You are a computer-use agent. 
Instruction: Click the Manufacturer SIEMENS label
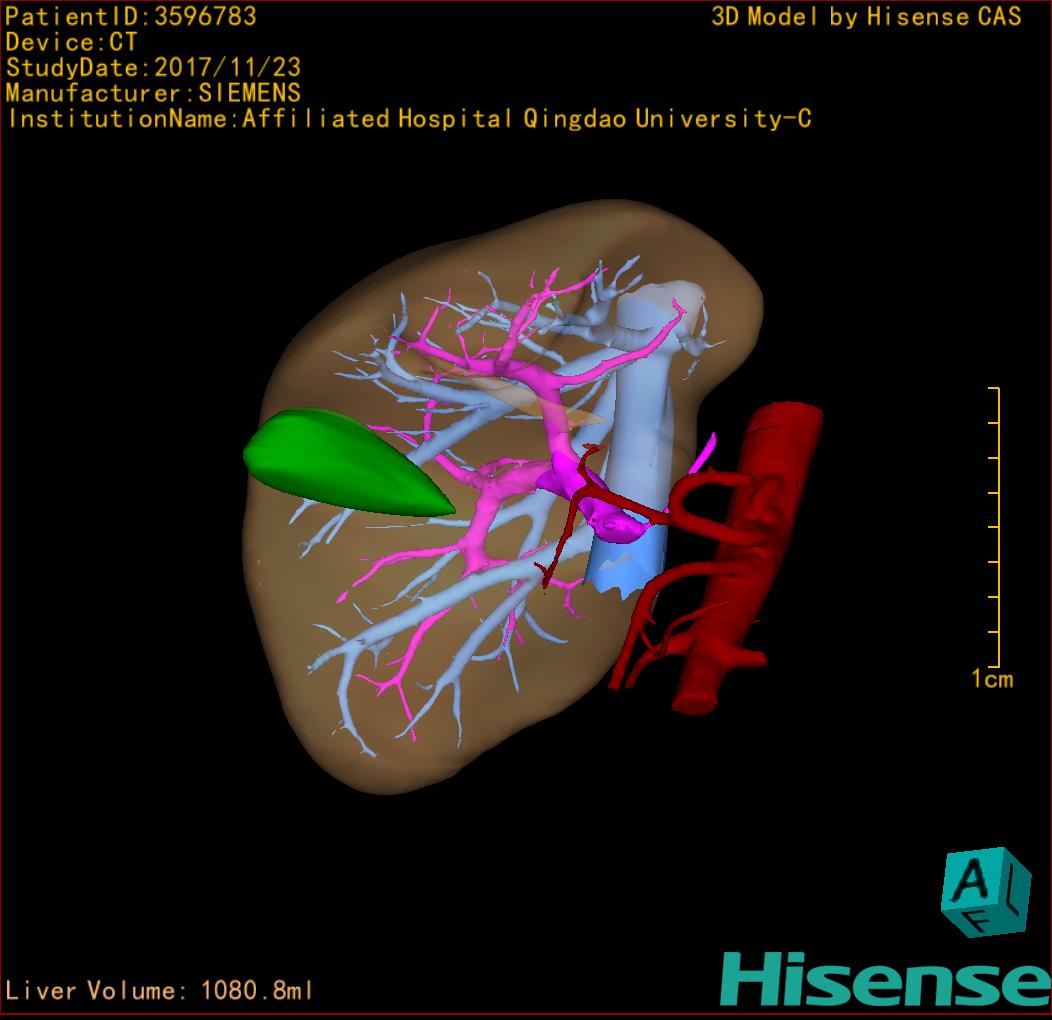[x=153, y=93]
